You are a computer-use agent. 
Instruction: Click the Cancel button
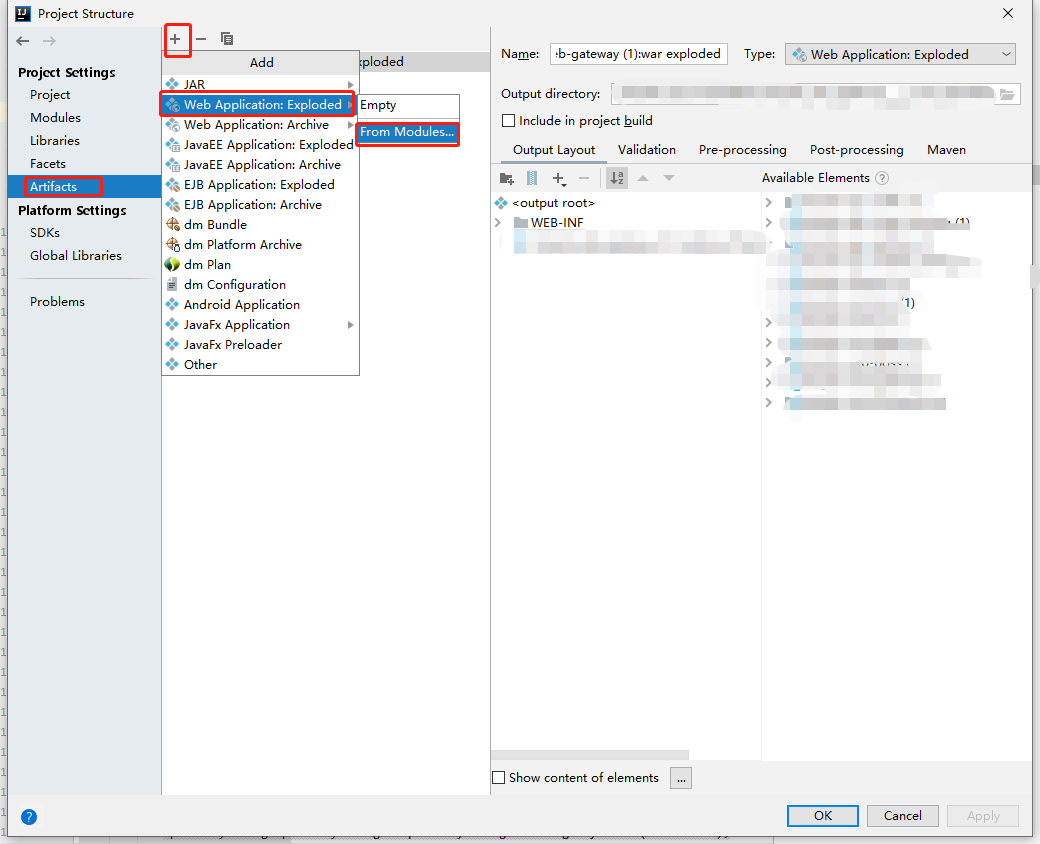pos(903,815)
